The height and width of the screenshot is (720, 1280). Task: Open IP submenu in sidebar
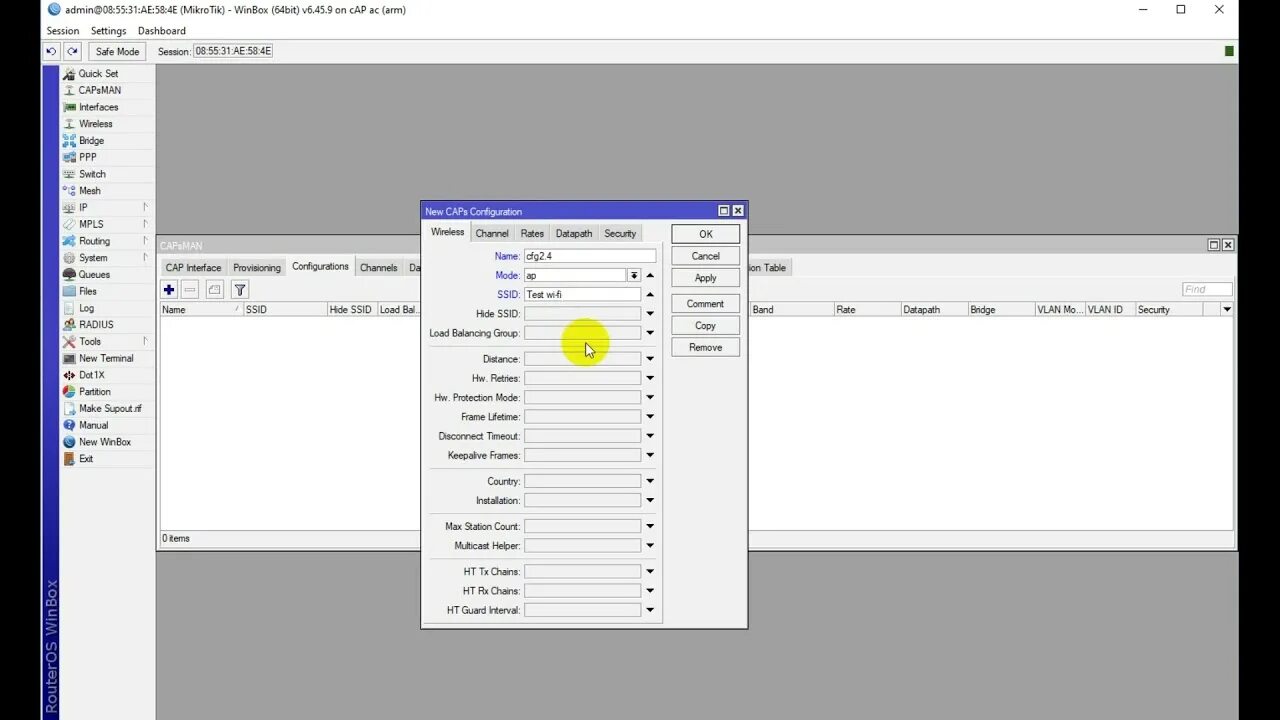(x=83, y=208)
